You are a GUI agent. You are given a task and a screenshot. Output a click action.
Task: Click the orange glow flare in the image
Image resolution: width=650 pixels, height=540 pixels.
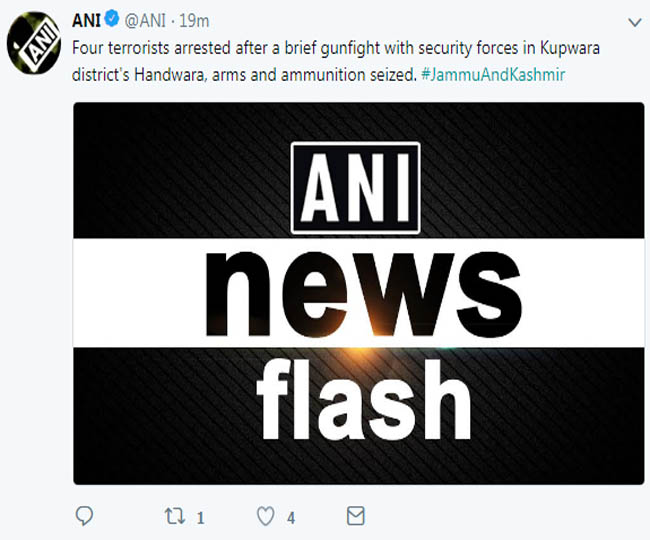click(360, 353)
